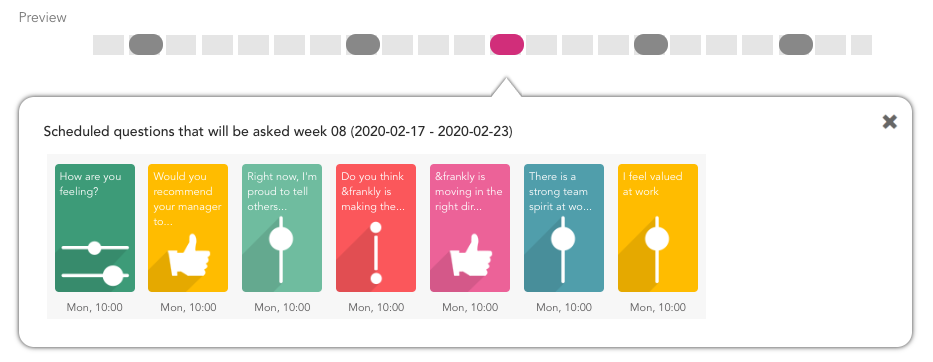Open the 'I feel valued at work' card
Image resolution: width=933 pixels, height=362 pixels.
[x=658, y=228]
